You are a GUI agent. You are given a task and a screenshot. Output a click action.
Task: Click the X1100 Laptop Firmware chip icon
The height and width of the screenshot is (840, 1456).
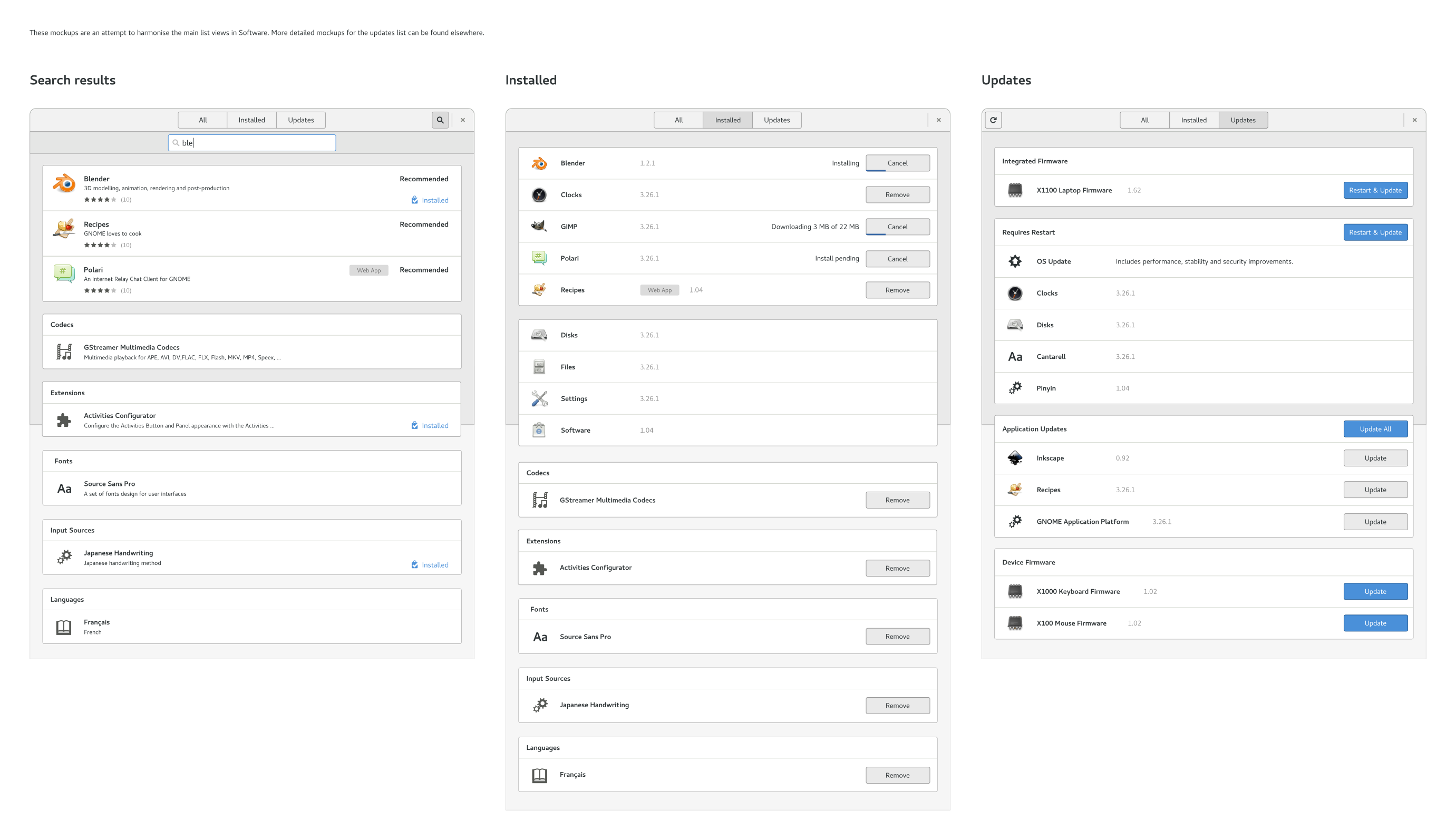click(x=1015, y=190)
